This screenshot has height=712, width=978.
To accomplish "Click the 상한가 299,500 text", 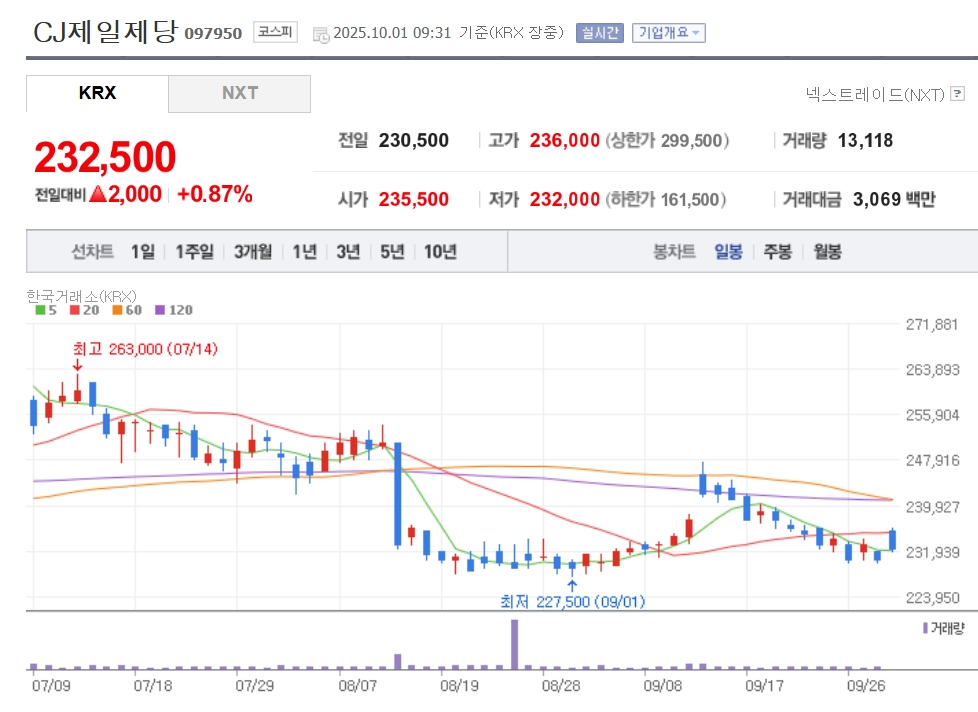I will pyautogui.click(x=667, y=140).
